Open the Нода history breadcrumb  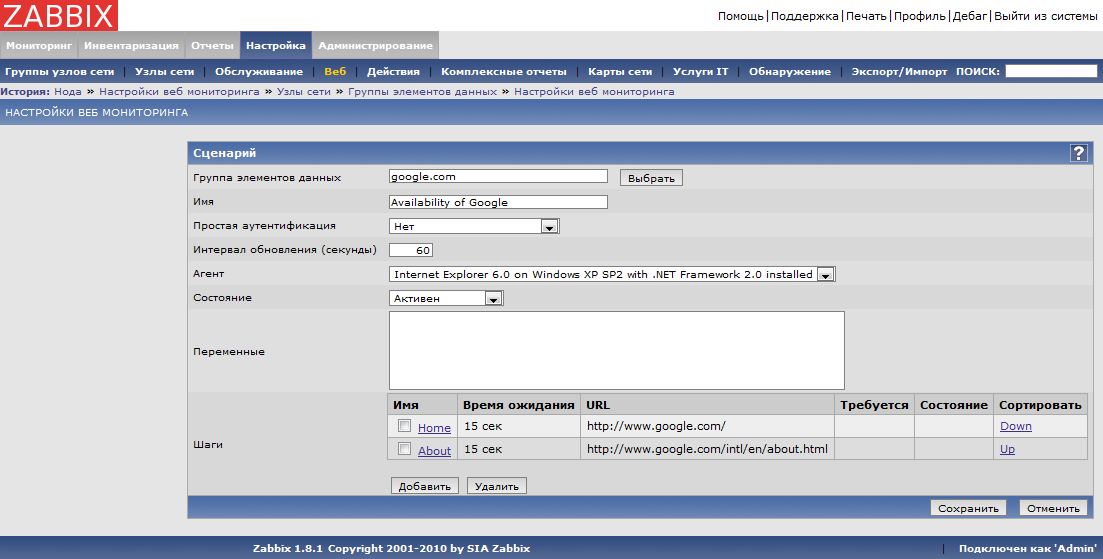68,91
